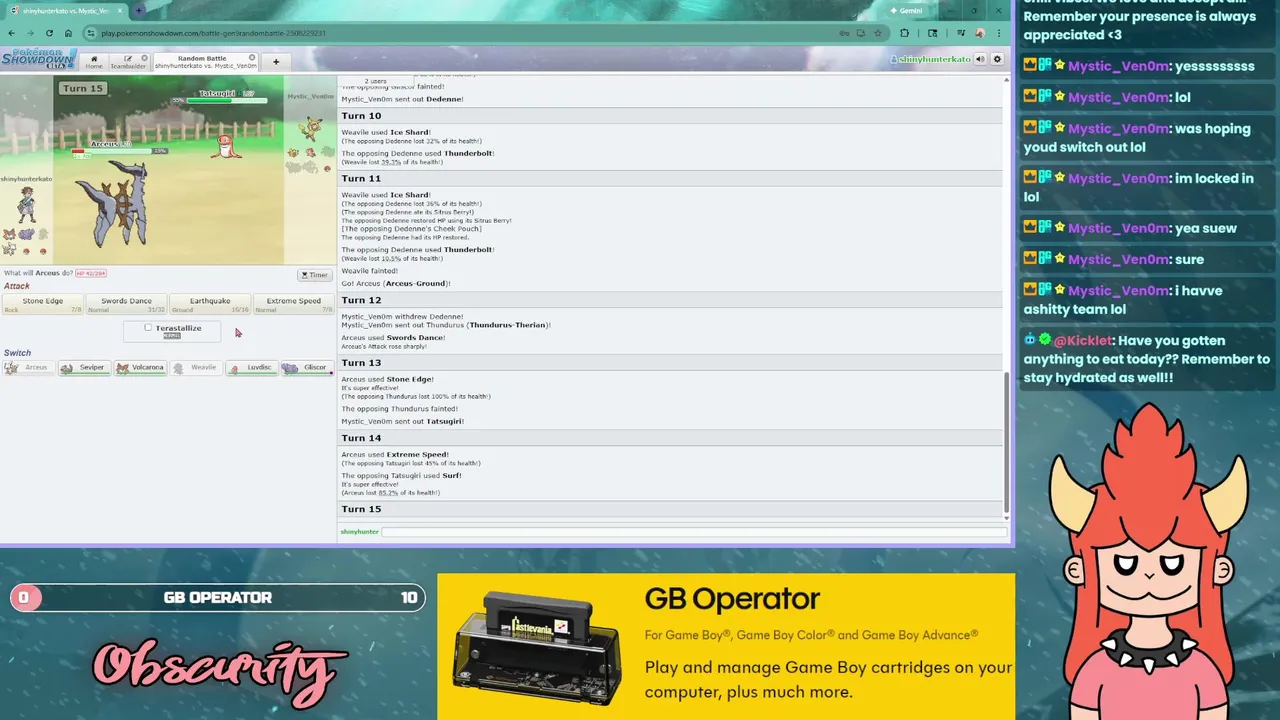The image size is (1280, 720).
Task: Go back in the browser
Action: (12, 33)
